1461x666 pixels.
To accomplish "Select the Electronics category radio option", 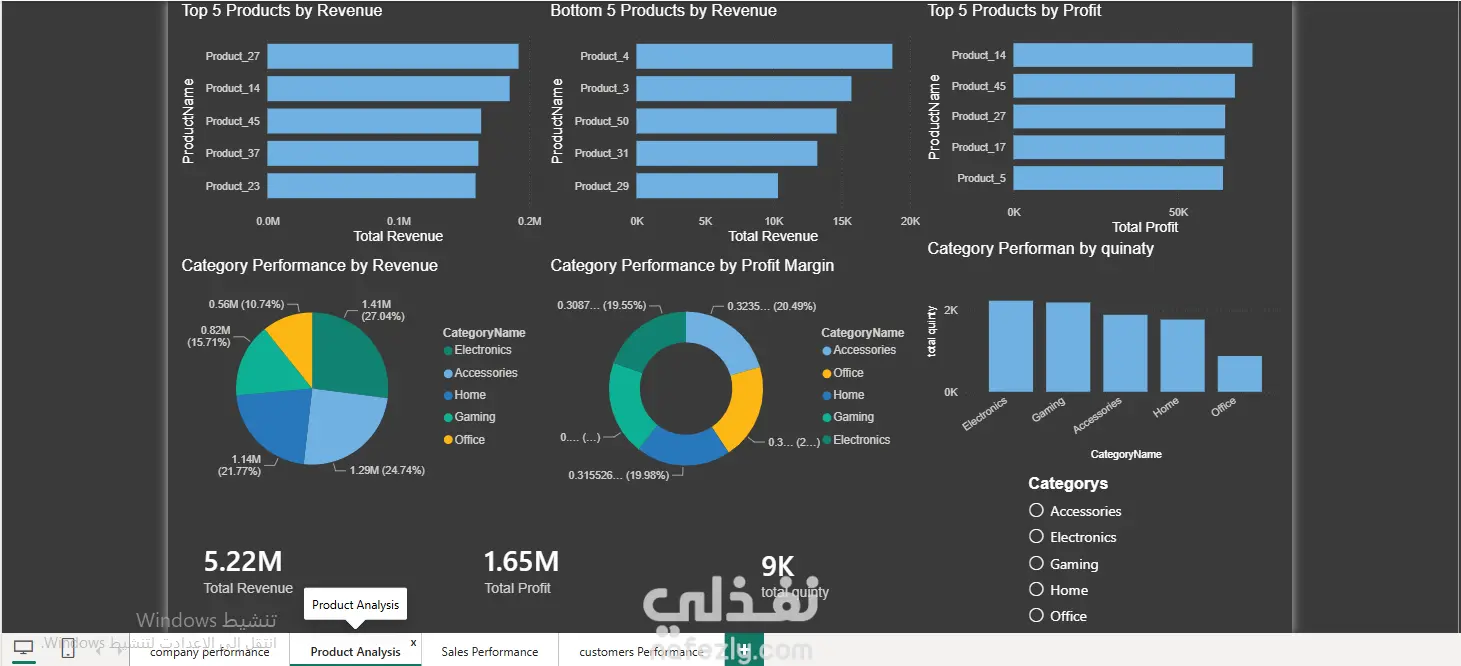I will 1036,536.
